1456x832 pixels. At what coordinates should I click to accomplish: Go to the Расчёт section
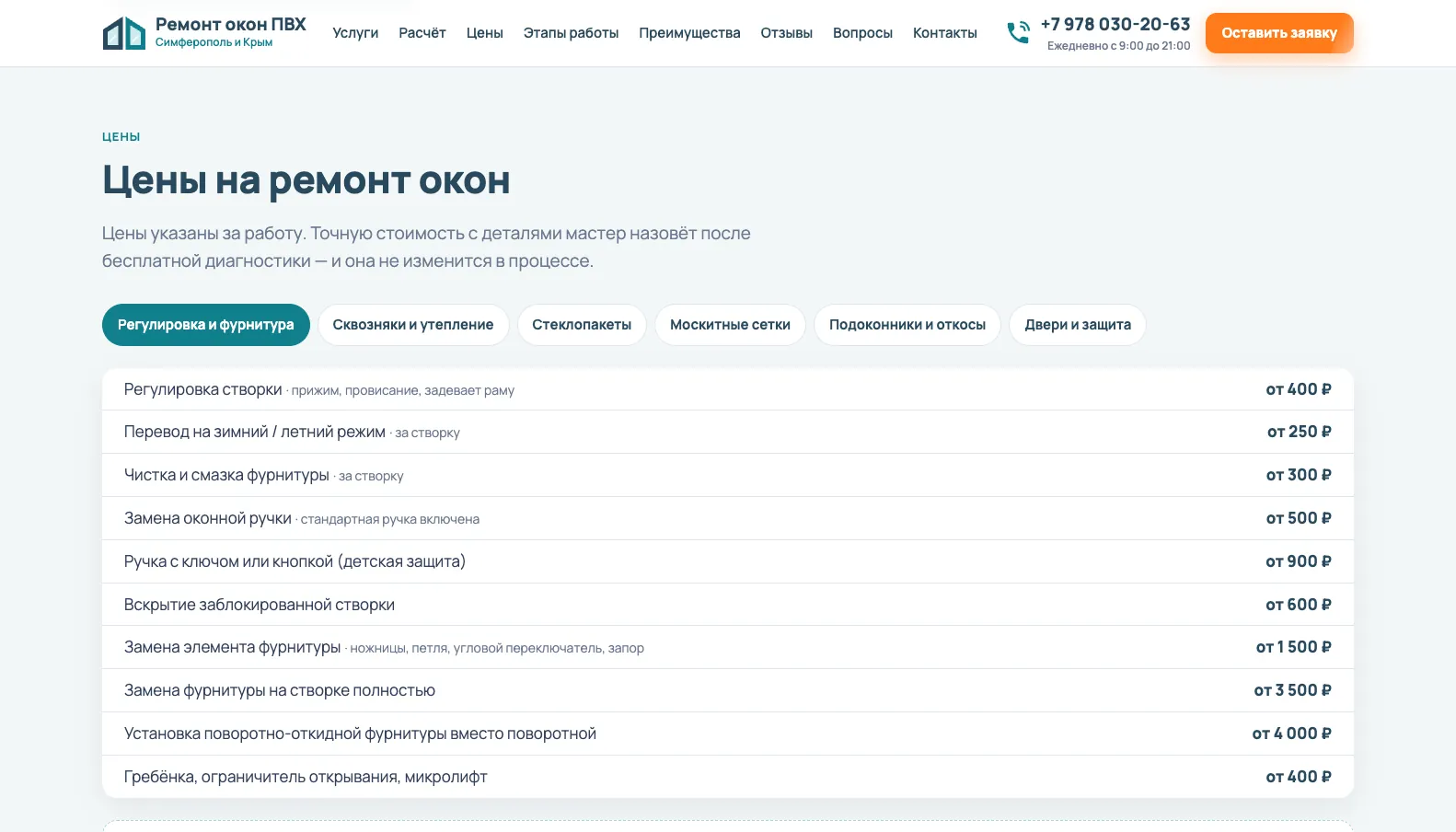pos(422,33)
